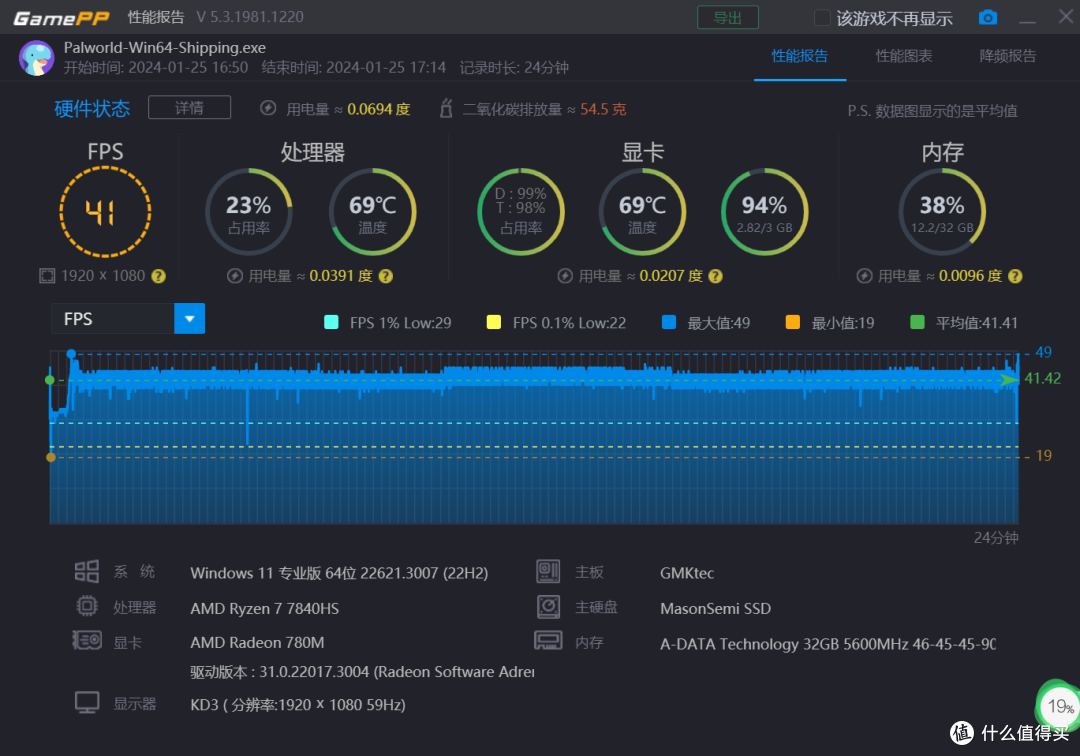Click the 导出 export button
1080x756 pixels.
[727, 18]
